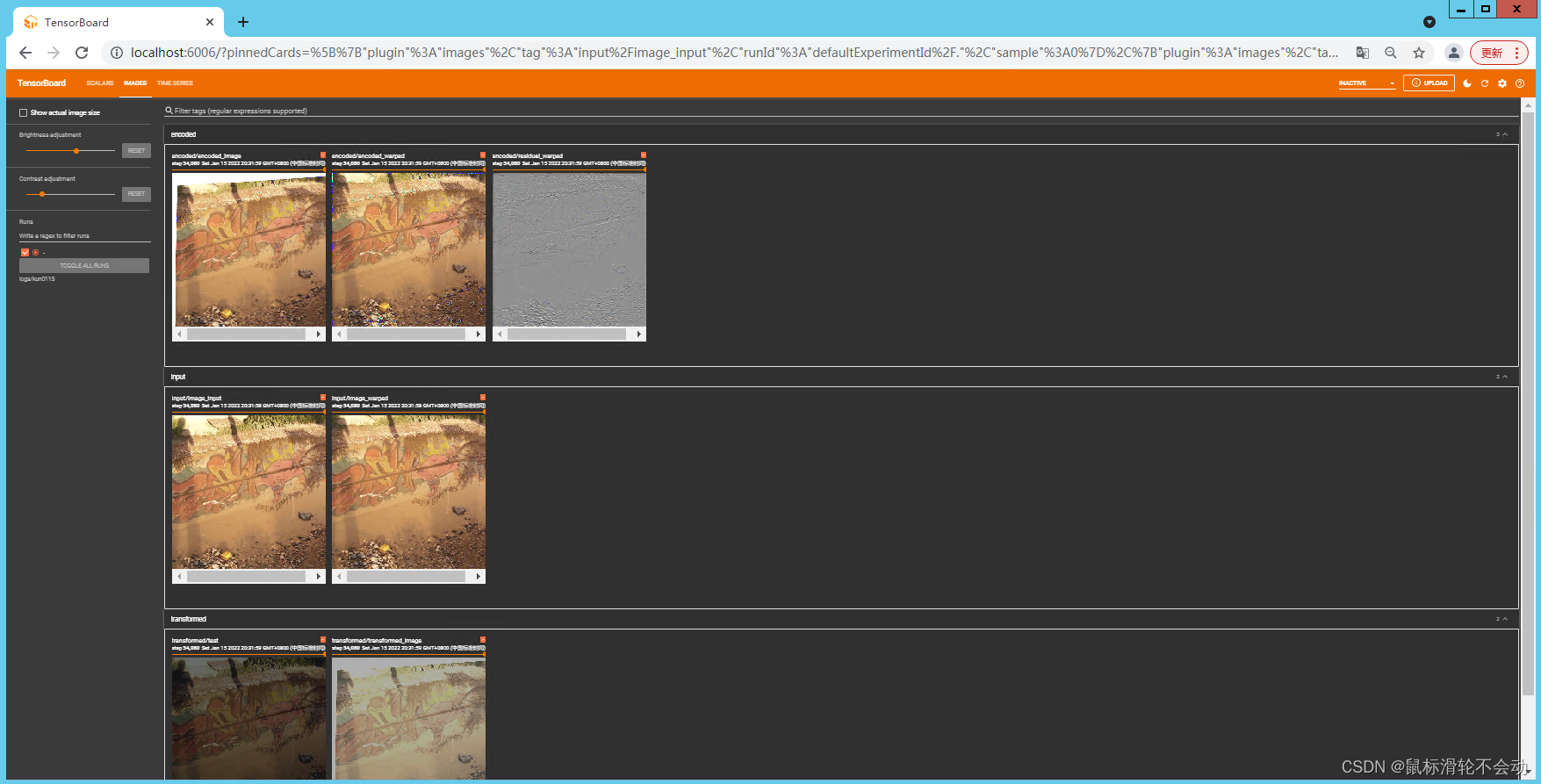The height and width of the screenshot is (784, 1541).
Task: Click step slider of encoded/encoded_image
Action: tap(248, 169)
